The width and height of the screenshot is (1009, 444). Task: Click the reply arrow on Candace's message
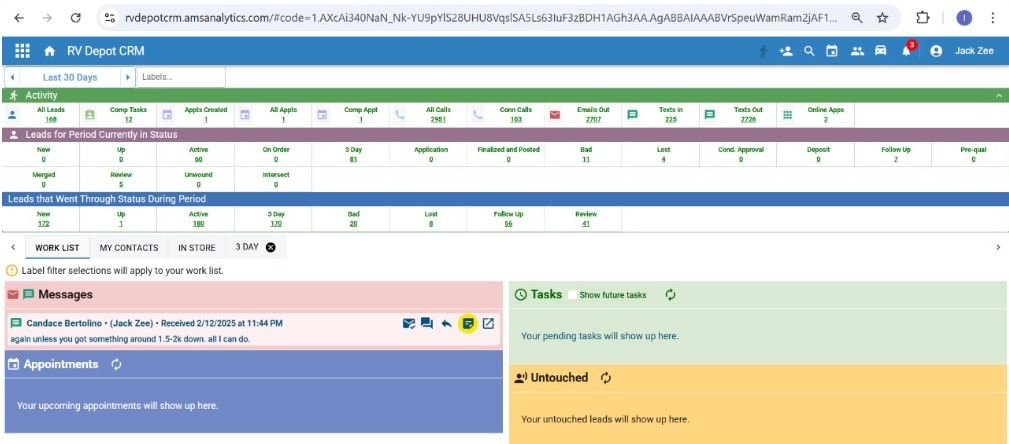coord(446,323)
